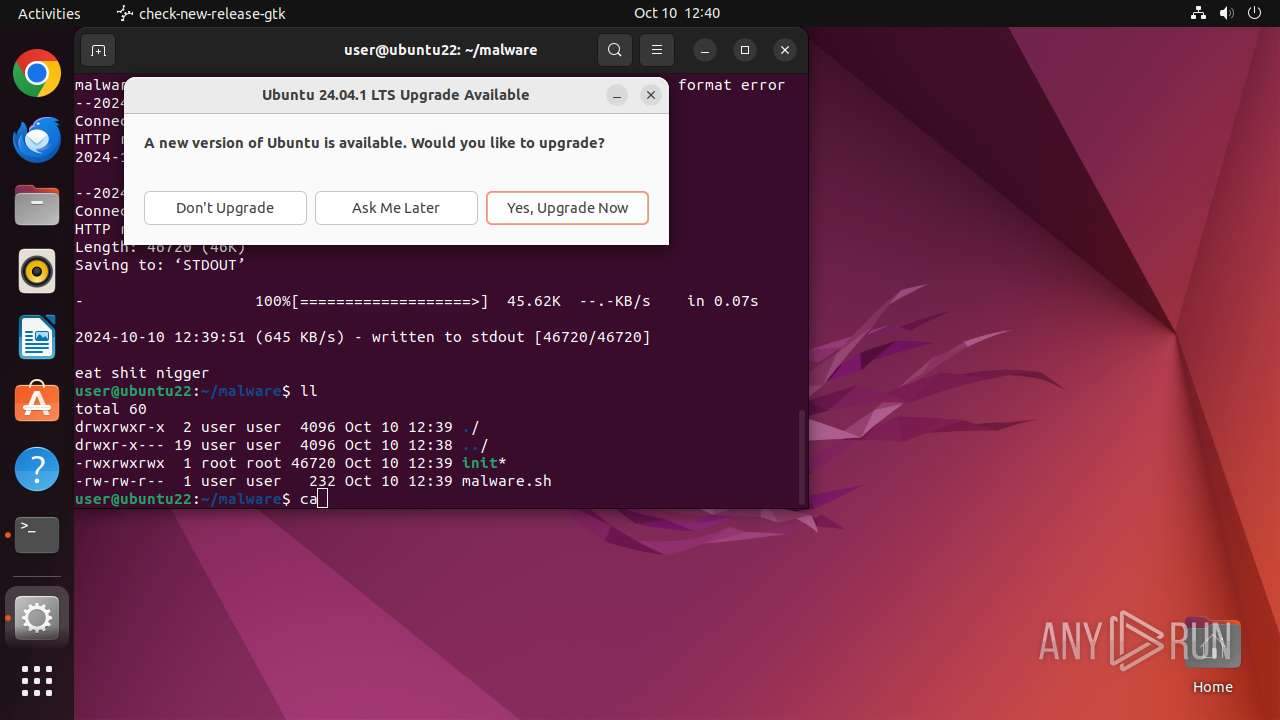Image resolution: width=1280 pixels, height=720 pixels.
Task: Click Ask Me Later button
Action: pos(396,208)
